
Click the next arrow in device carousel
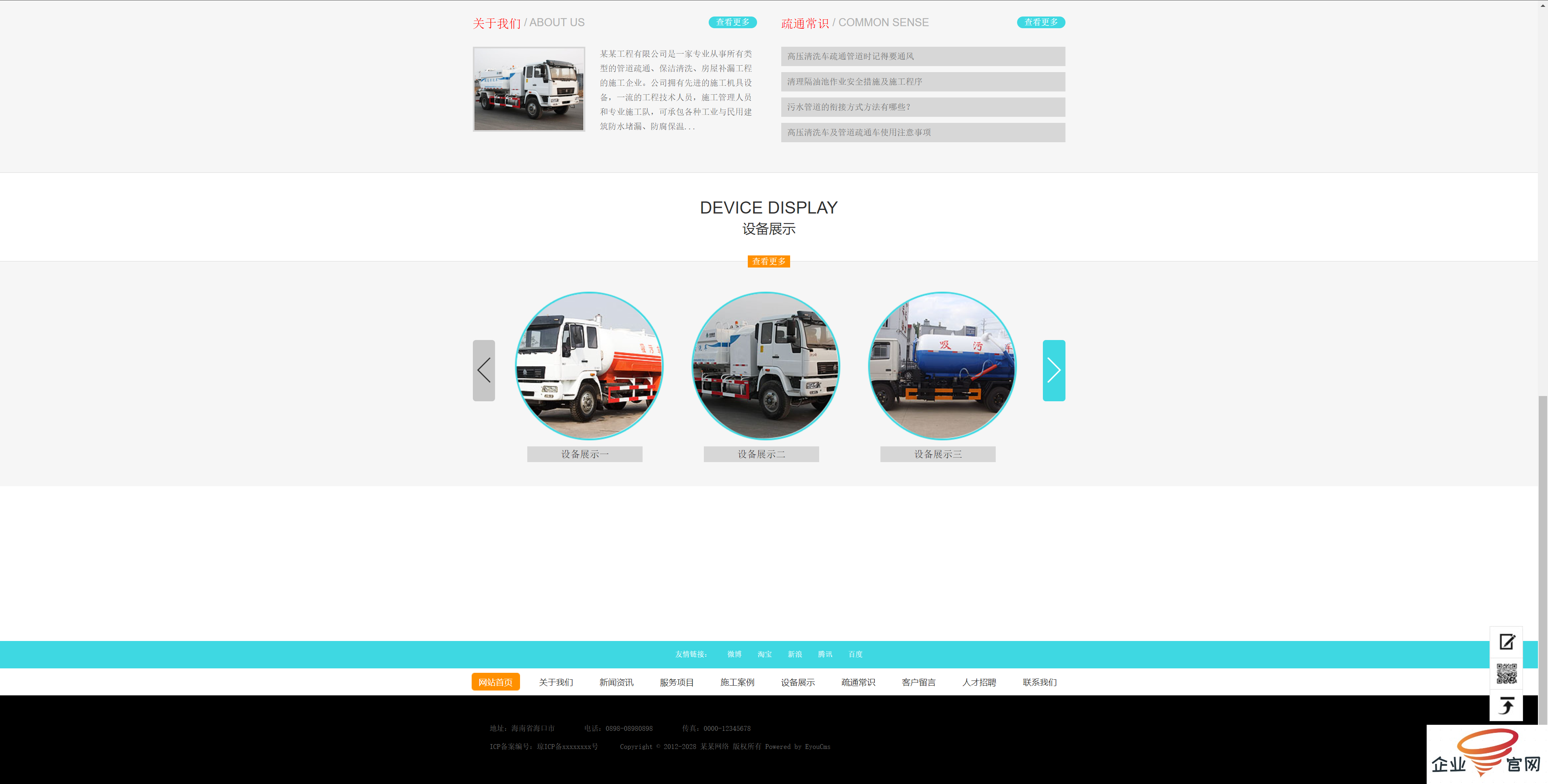point(1053,370)
